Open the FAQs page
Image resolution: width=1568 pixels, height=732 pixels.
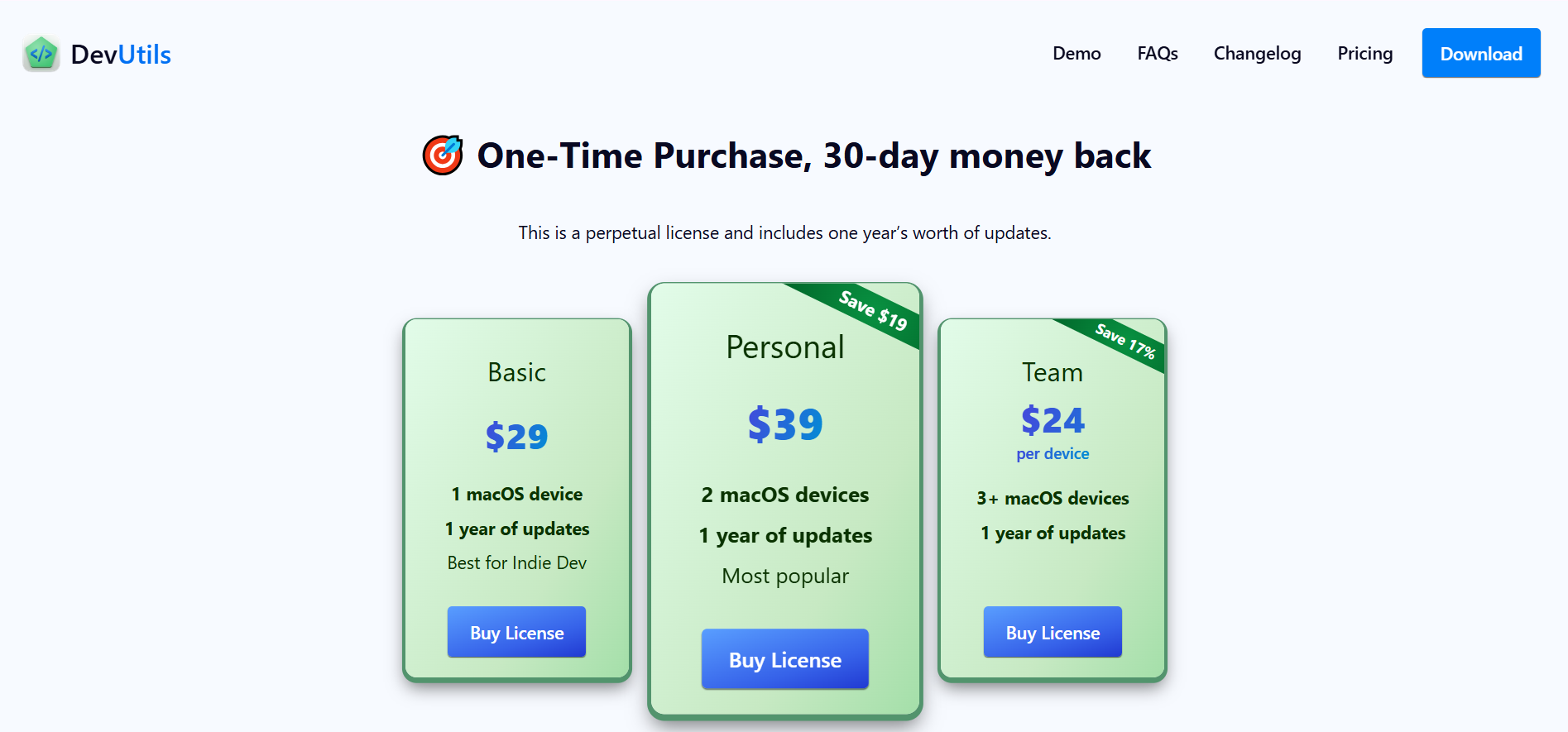pos(1158,53)
